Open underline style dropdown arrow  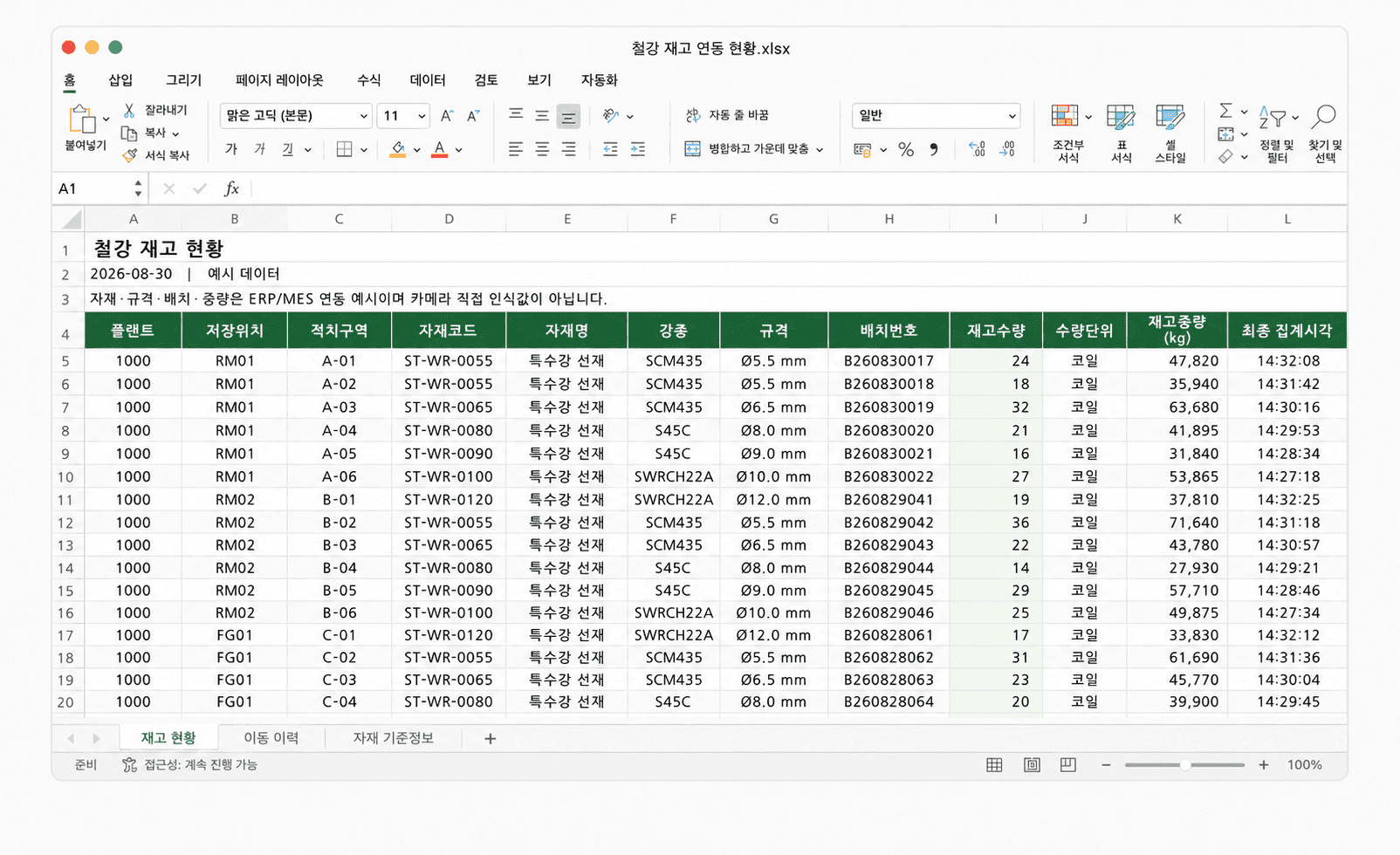click(x=308, y=150)
